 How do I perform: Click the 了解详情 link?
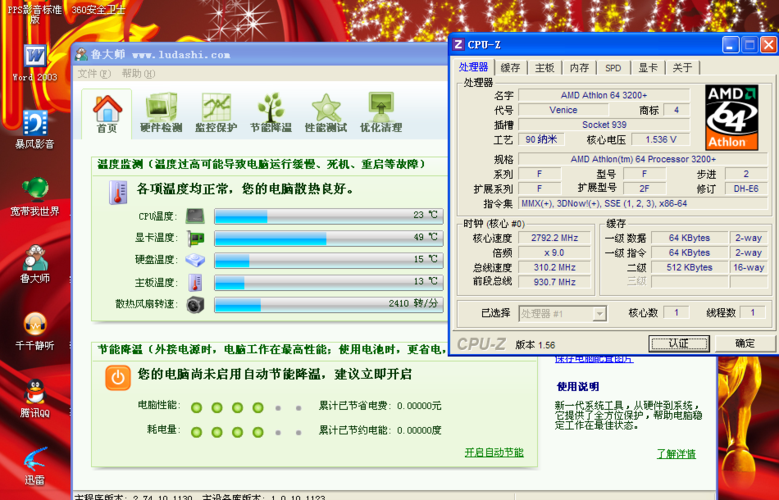(x=676, y=453)
